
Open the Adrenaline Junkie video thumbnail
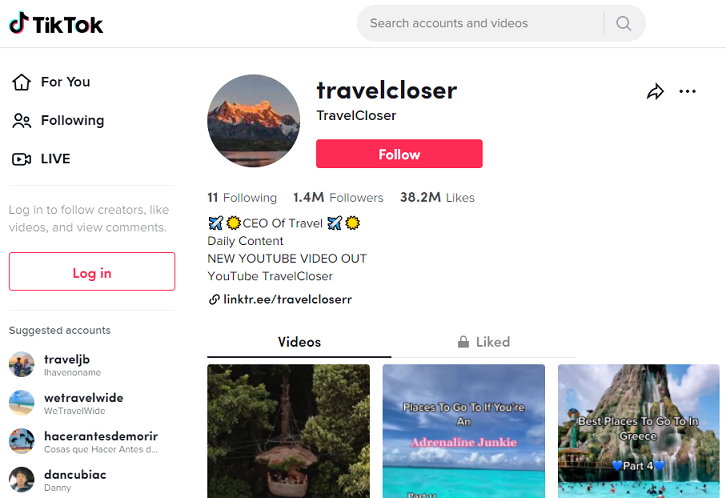tap(463, 431)
